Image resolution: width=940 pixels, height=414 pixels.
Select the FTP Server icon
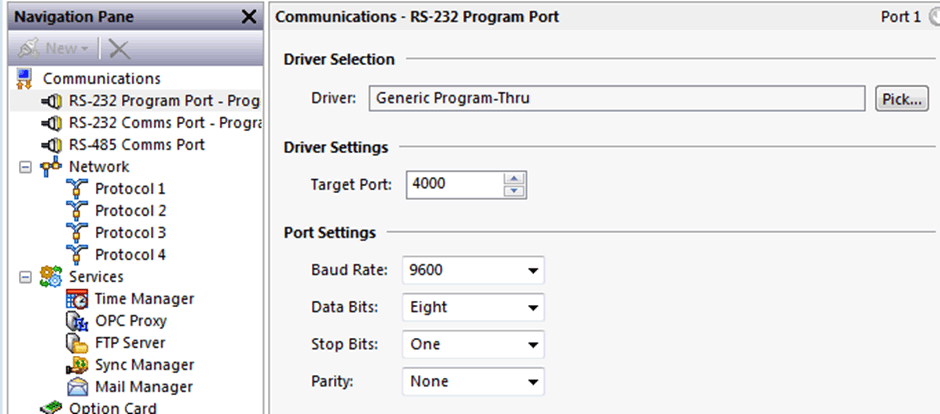pyautogui.click(x=77, y=343)
